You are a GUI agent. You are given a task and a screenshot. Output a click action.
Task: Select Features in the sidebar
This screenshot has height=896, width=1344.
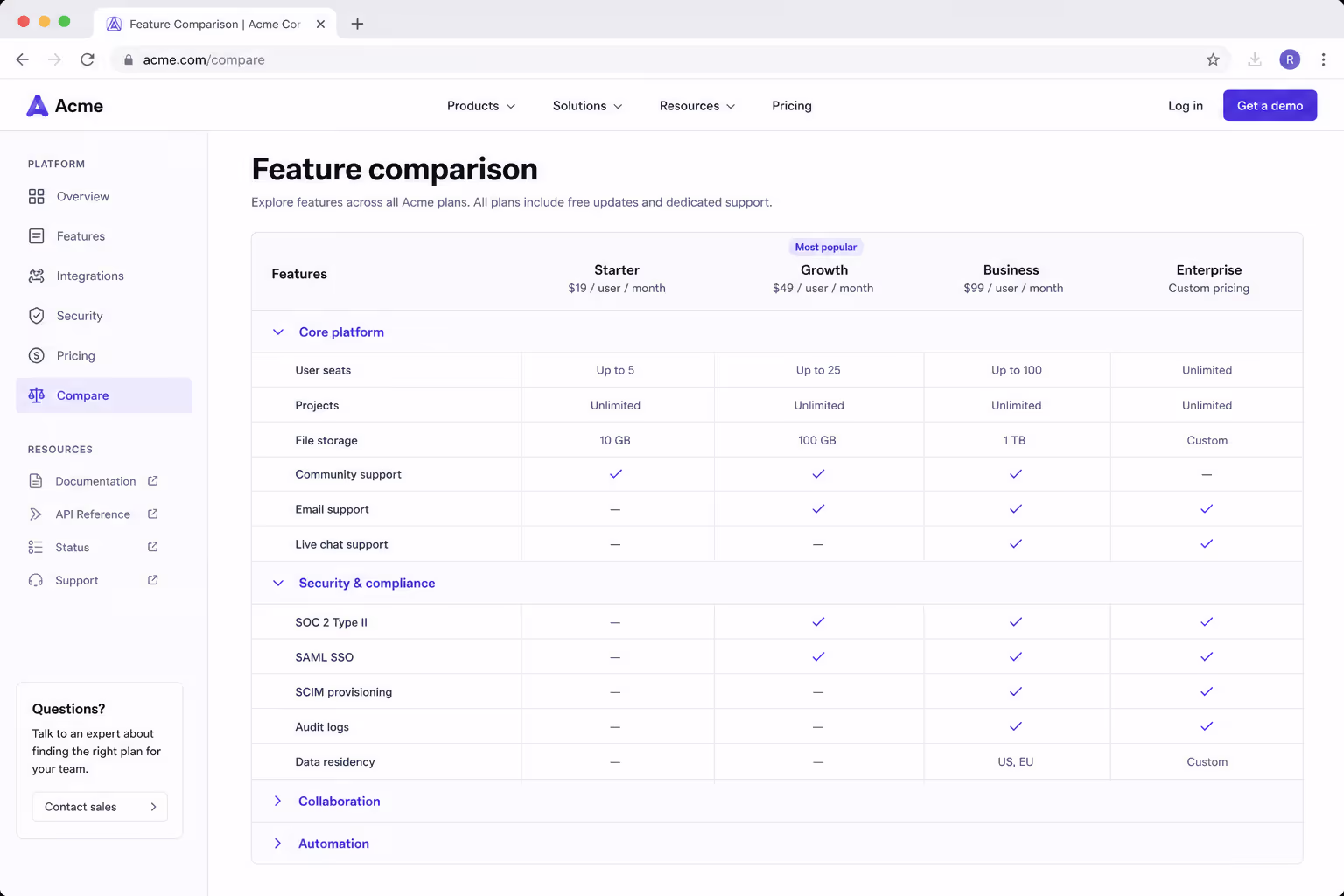104,236
